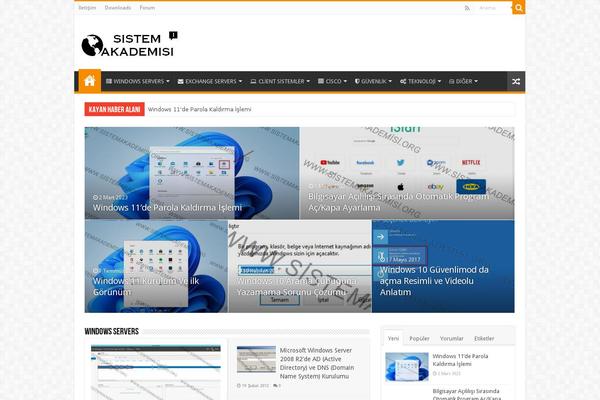Open the Forum link
600x400 pixels.
tap(147, 8)
